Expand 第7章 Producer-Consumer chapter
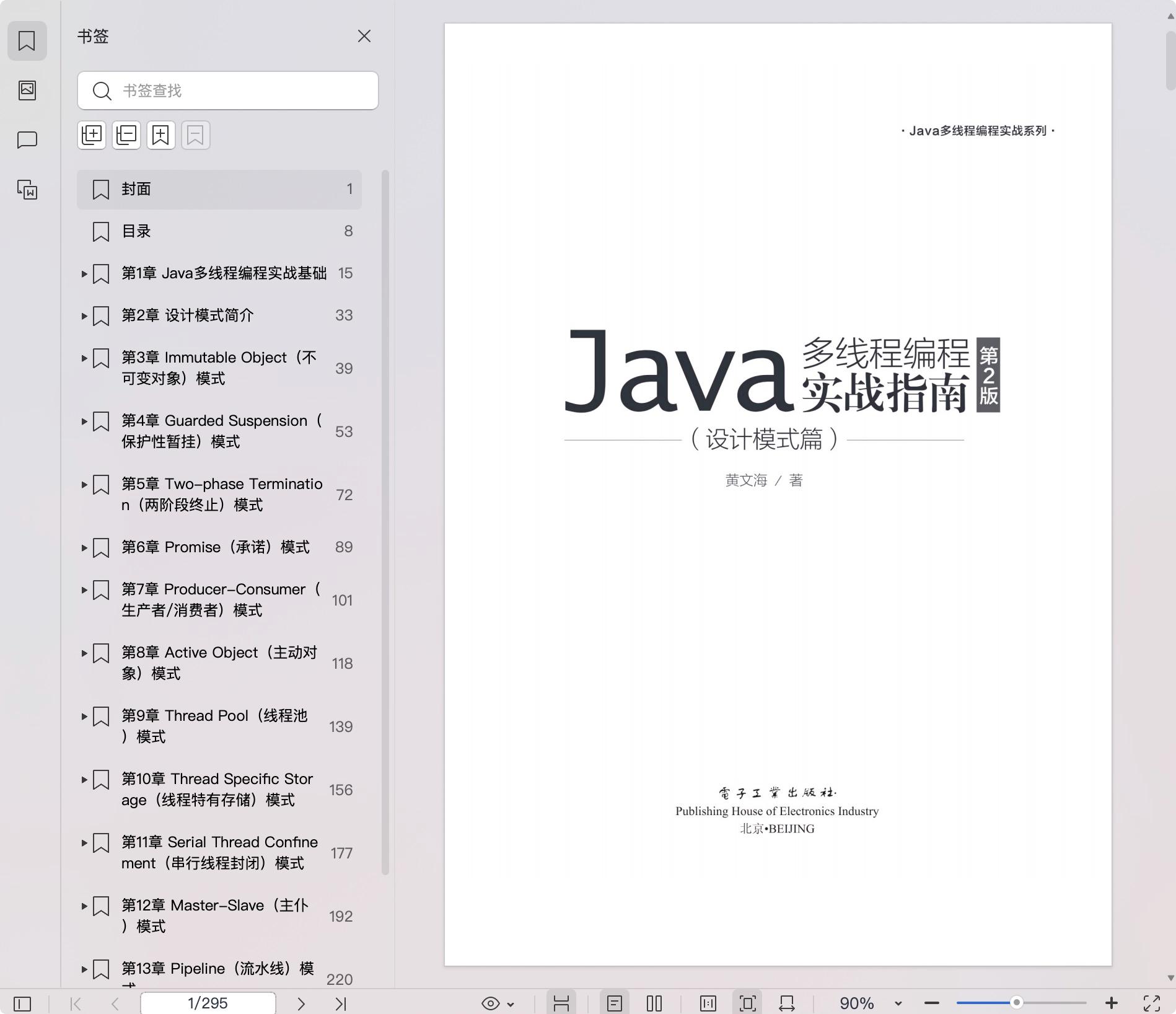 84,589
